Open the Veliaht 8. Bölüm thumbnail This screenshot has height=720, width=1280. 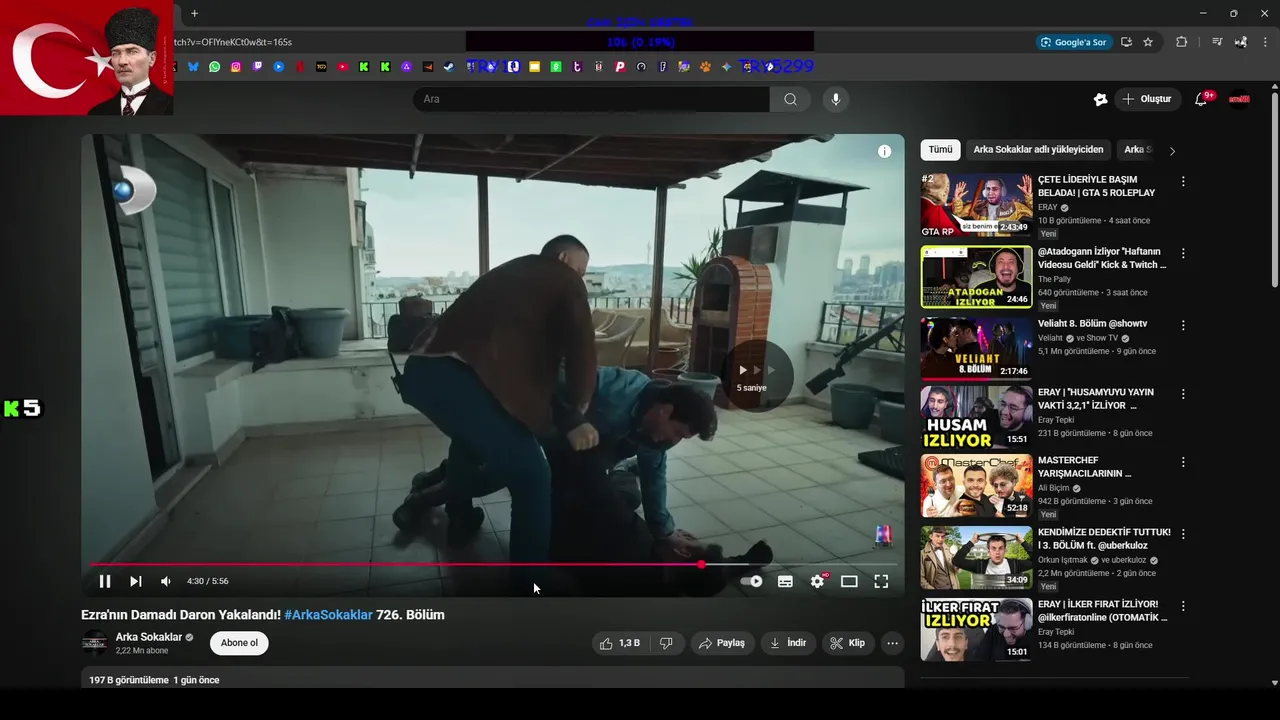point(976,349)
